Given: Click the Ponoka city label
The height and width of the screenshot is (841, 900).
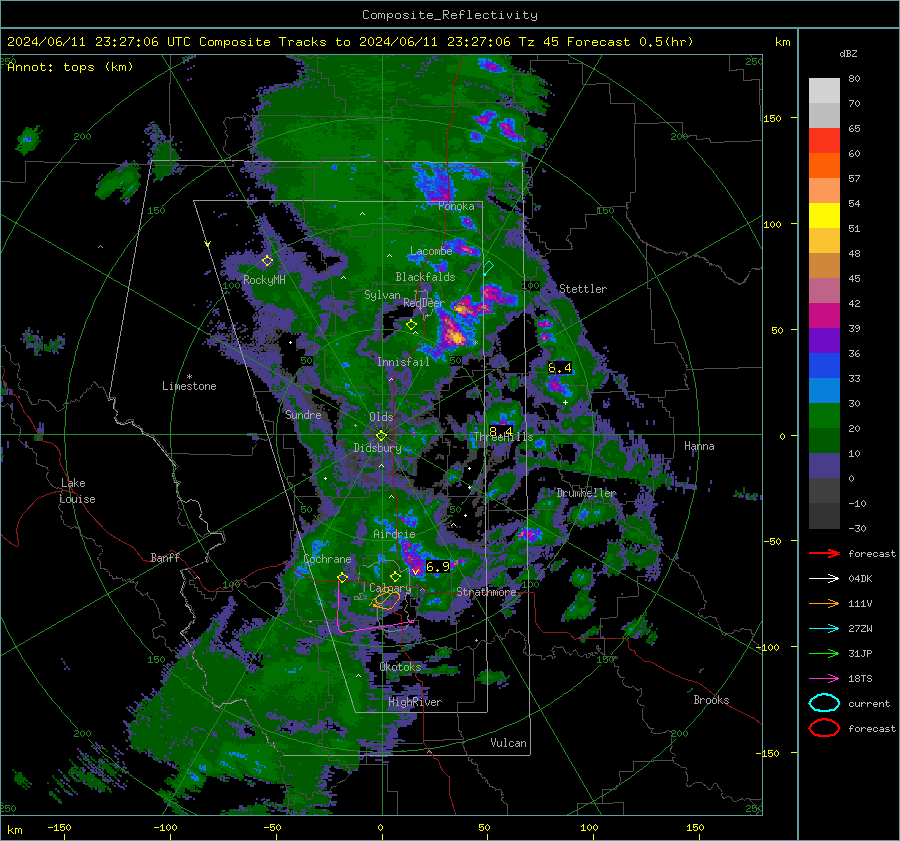Looking at the screenshot, I should click(456, 206).
